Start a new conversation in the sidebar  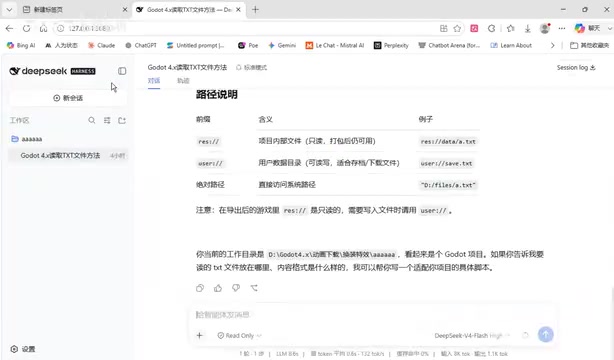pyautogui.click(x=68, y=98)
